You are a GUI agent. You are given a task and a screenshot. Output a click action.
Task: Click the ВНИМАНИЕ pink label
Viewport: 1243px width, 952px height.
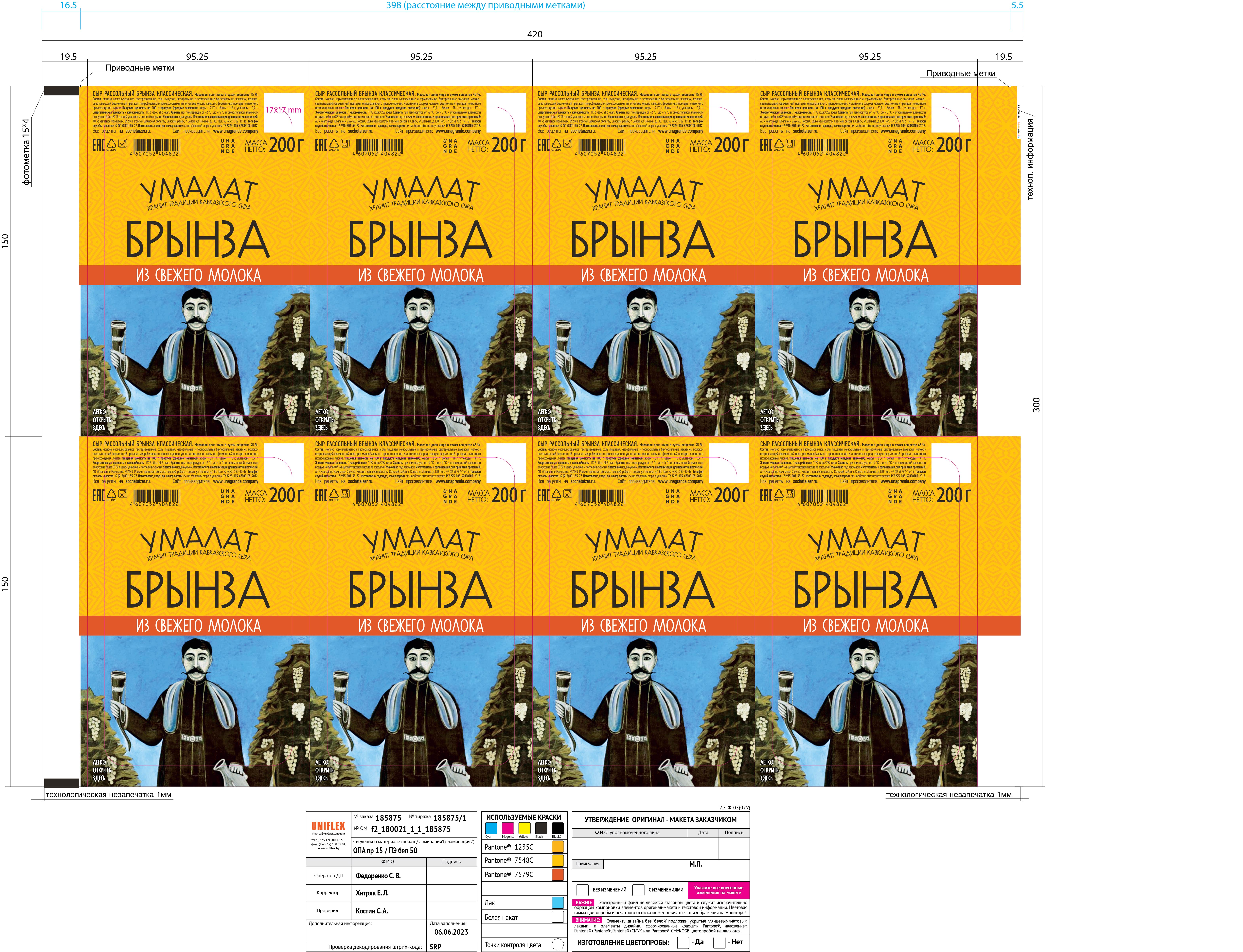pos(588,920)
